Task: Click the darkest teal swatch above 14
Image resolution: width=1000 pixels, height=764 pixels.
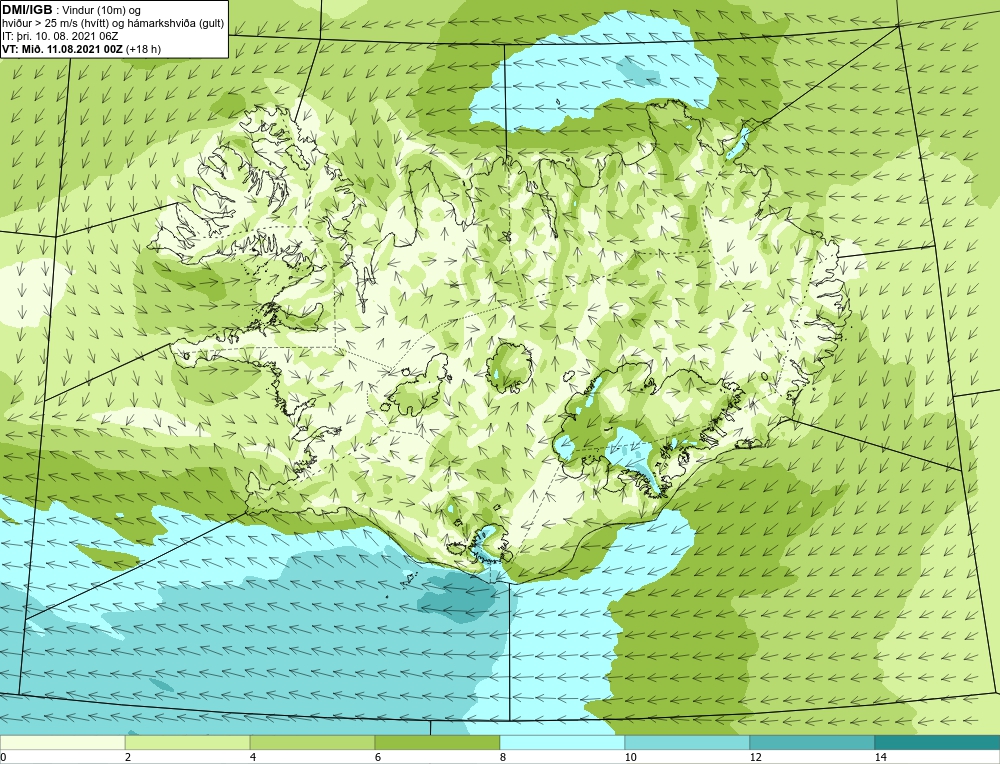Action: [938, 742]
